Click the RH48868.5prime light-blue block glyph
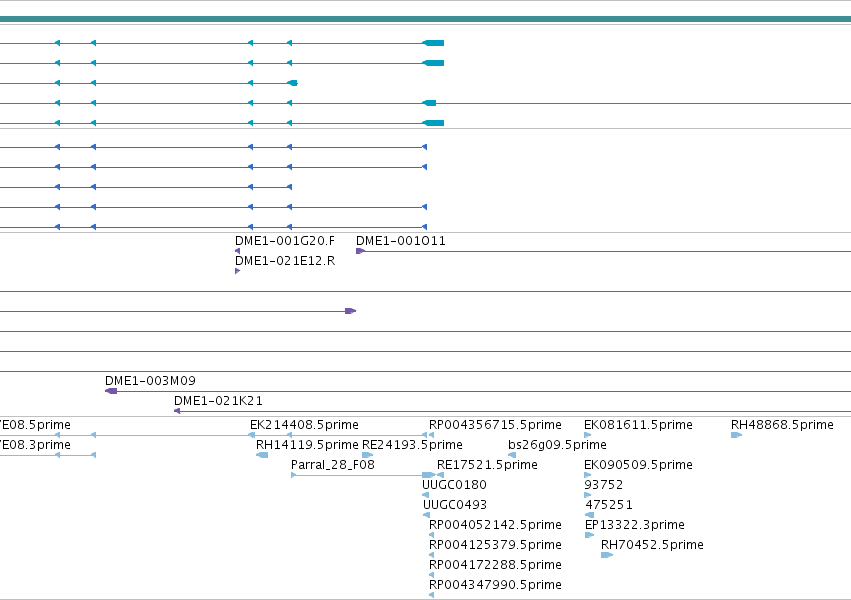The image size is (851, 600). coord(736,435)
